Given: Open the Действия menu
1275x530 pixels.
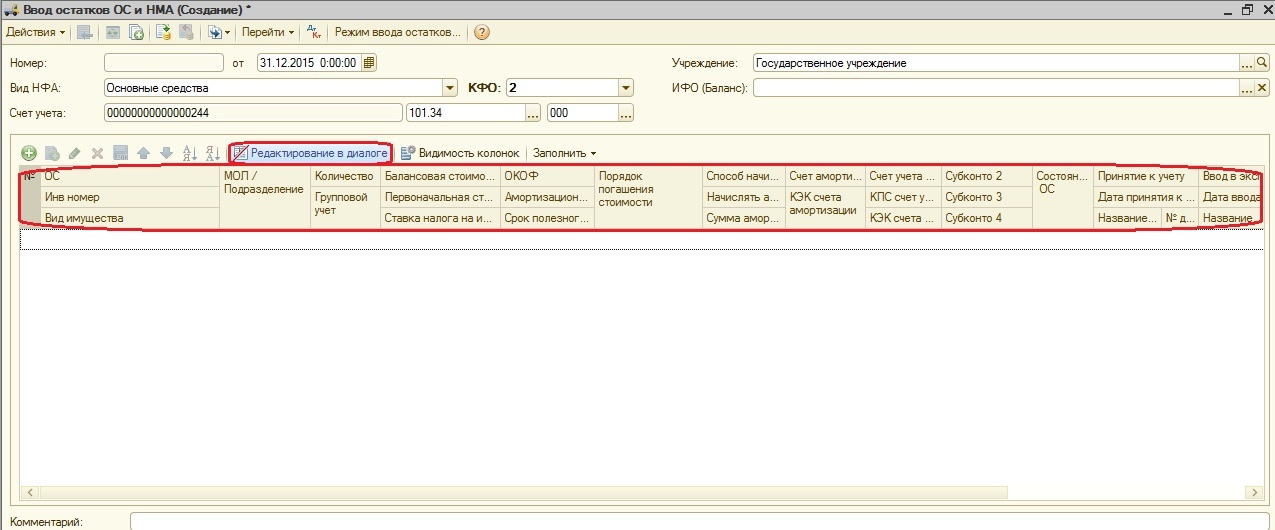Looking at the screenshot, I should 35,32.
